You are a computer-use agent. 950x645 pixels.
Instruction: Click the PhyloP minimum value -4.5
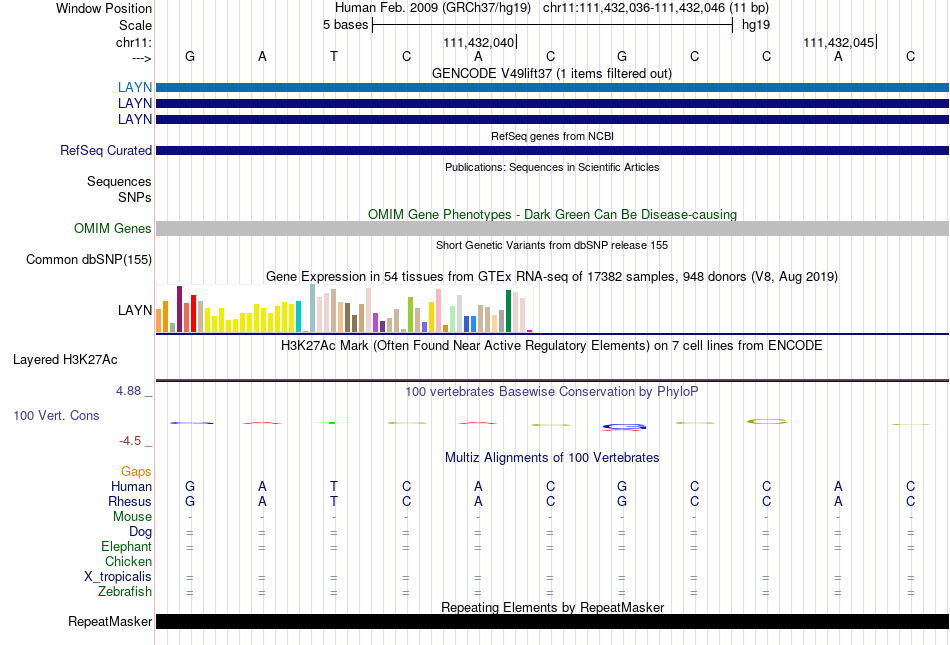(x=130, y=441)
